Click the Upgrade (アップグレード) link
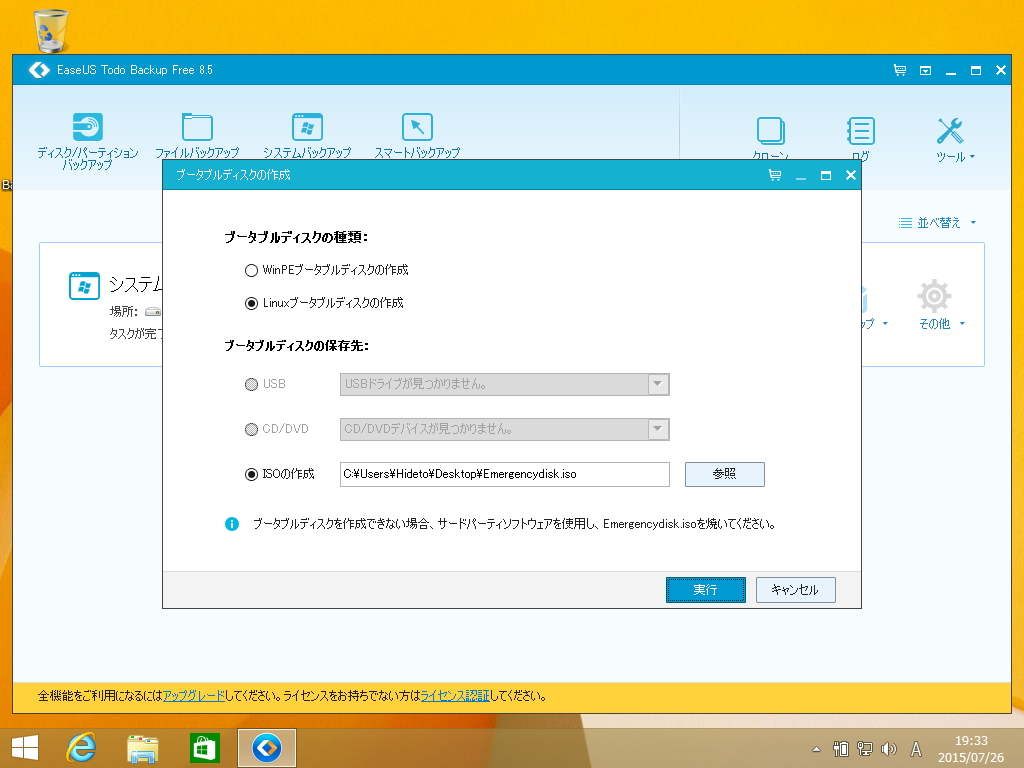This screenshot has width=1024, height=768. (193, 696)
